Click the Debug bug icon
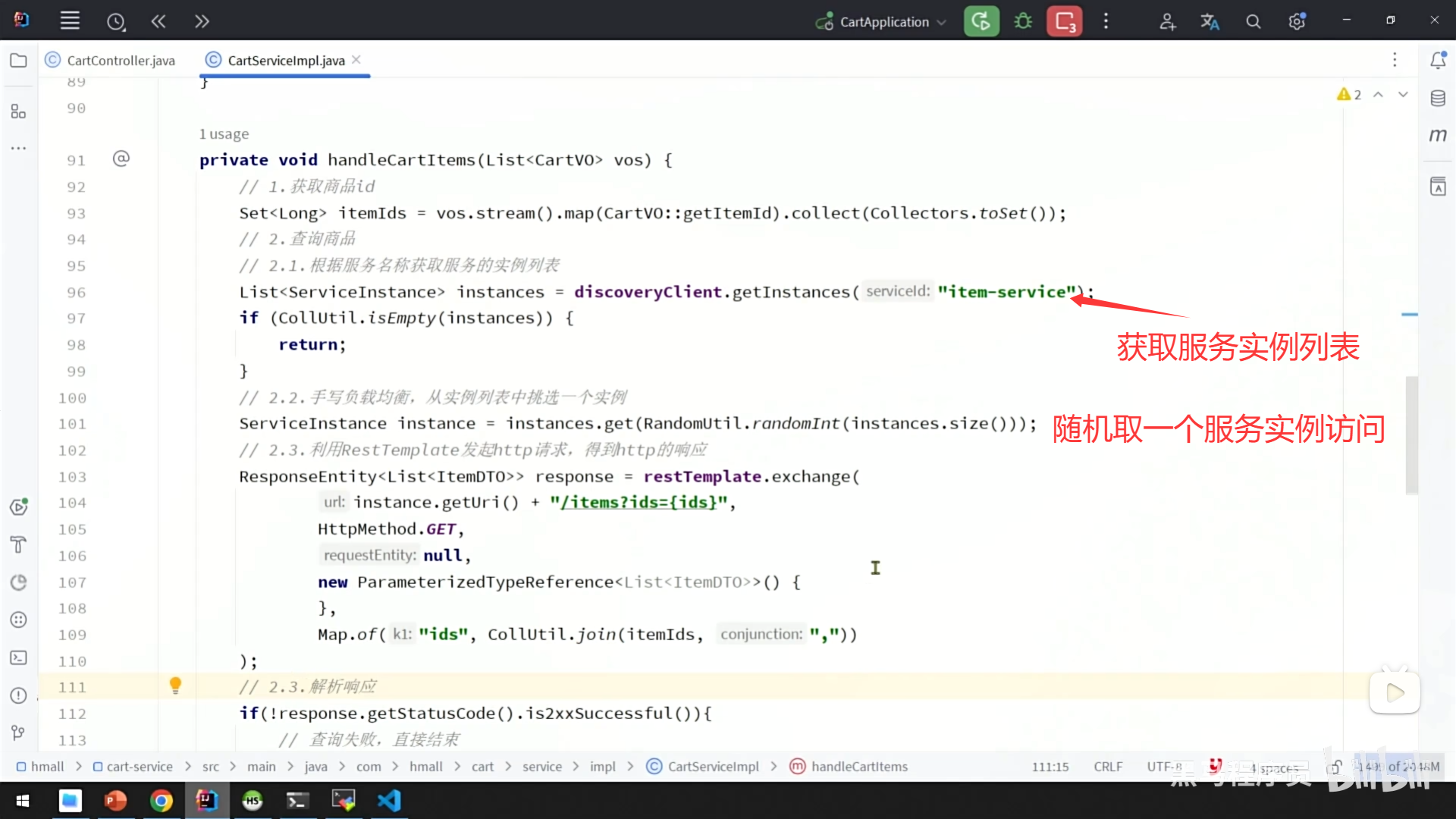This screenshot has width=1456, height=819. (x=1023, y=21)
